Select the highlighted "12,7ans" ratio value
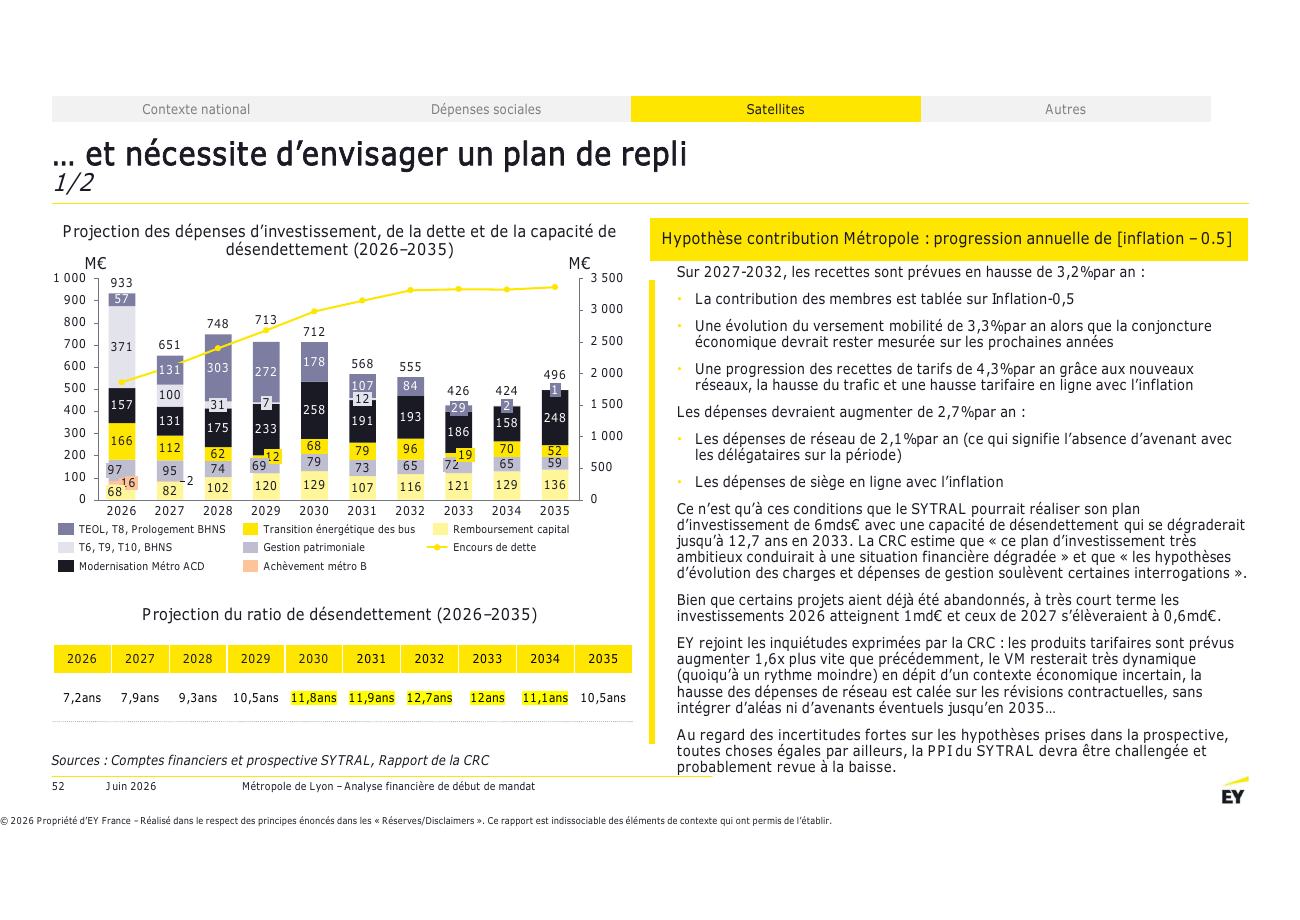1300x920 pixels. [x=429, y=698]
